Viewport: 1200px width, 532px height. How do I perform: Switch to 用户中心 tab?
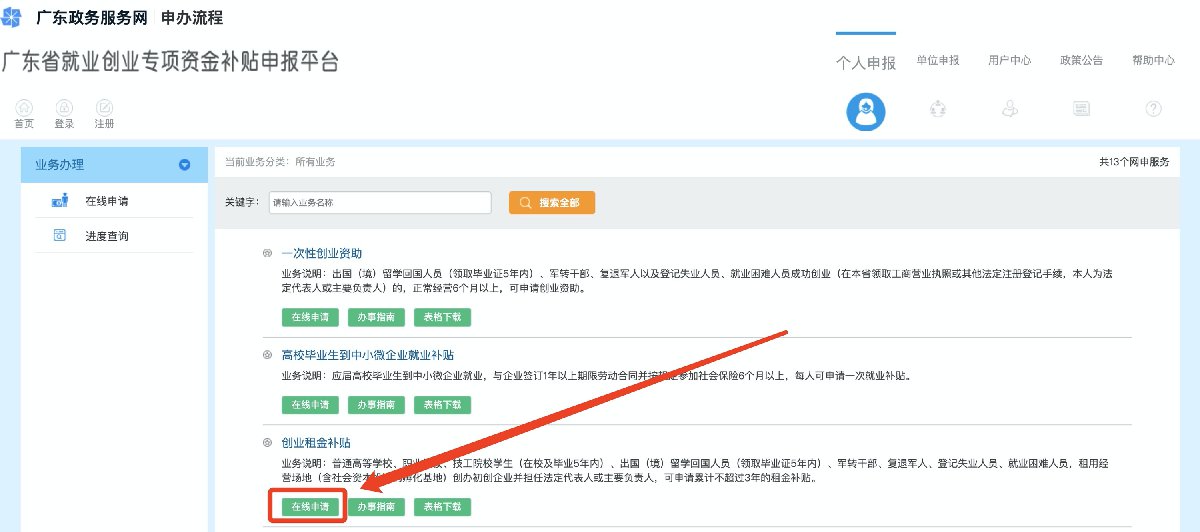[x=1010, y=60]
